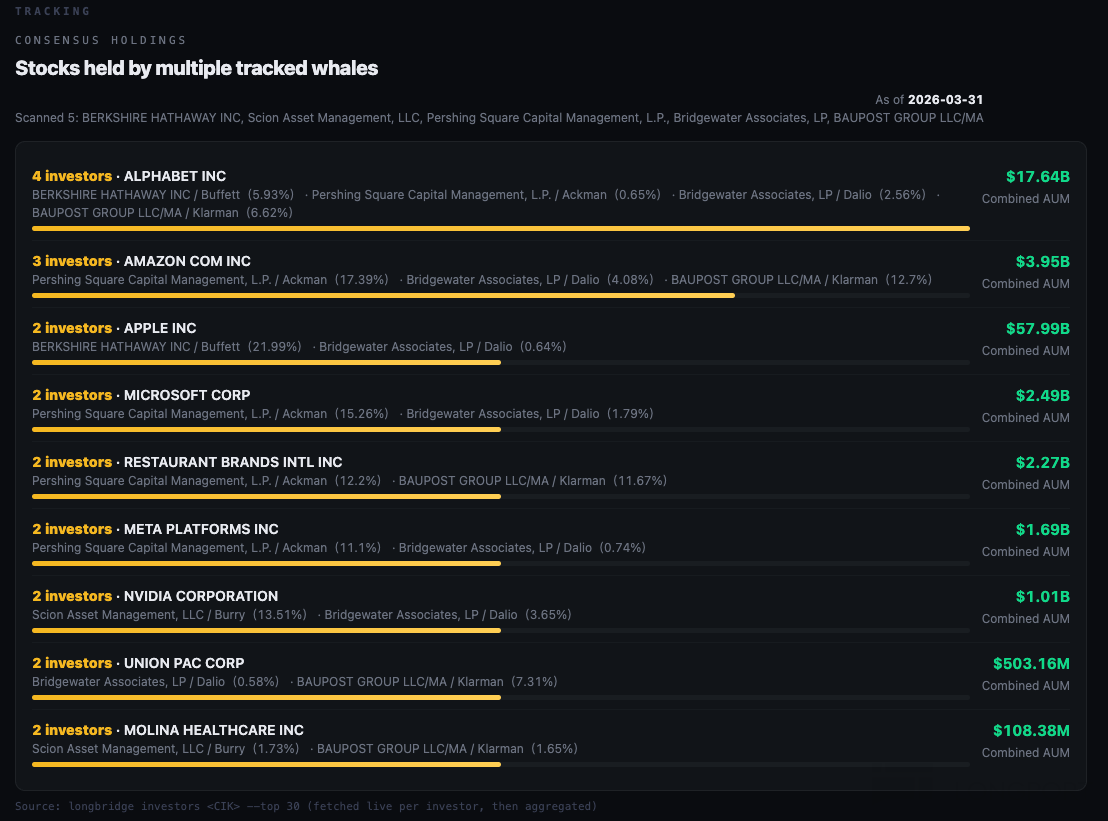Click the $17.64B combined AUM value
Viewport: 1108px width, 821px height.
tap(1037, 177)
